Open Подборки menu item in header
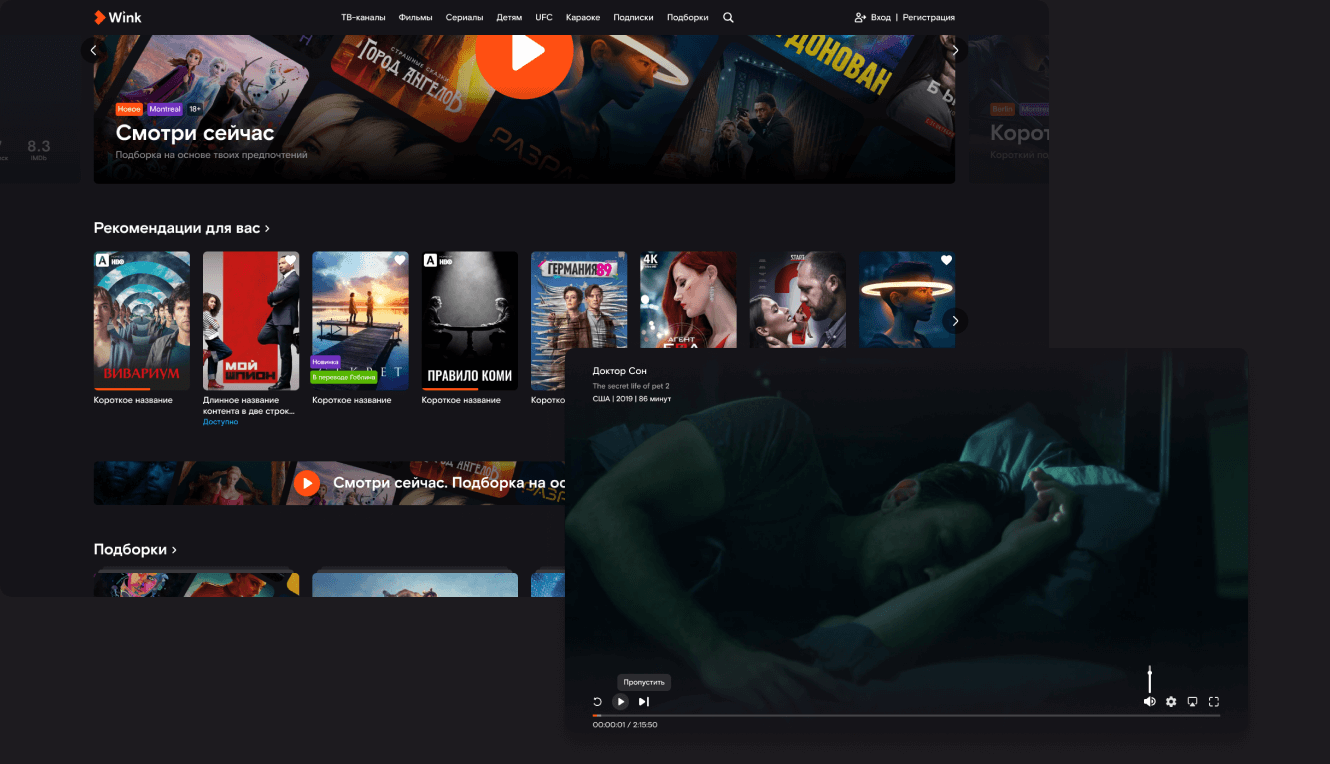Image resolution: width=1330 pixels, height=764 pixels. click(688, 17)
